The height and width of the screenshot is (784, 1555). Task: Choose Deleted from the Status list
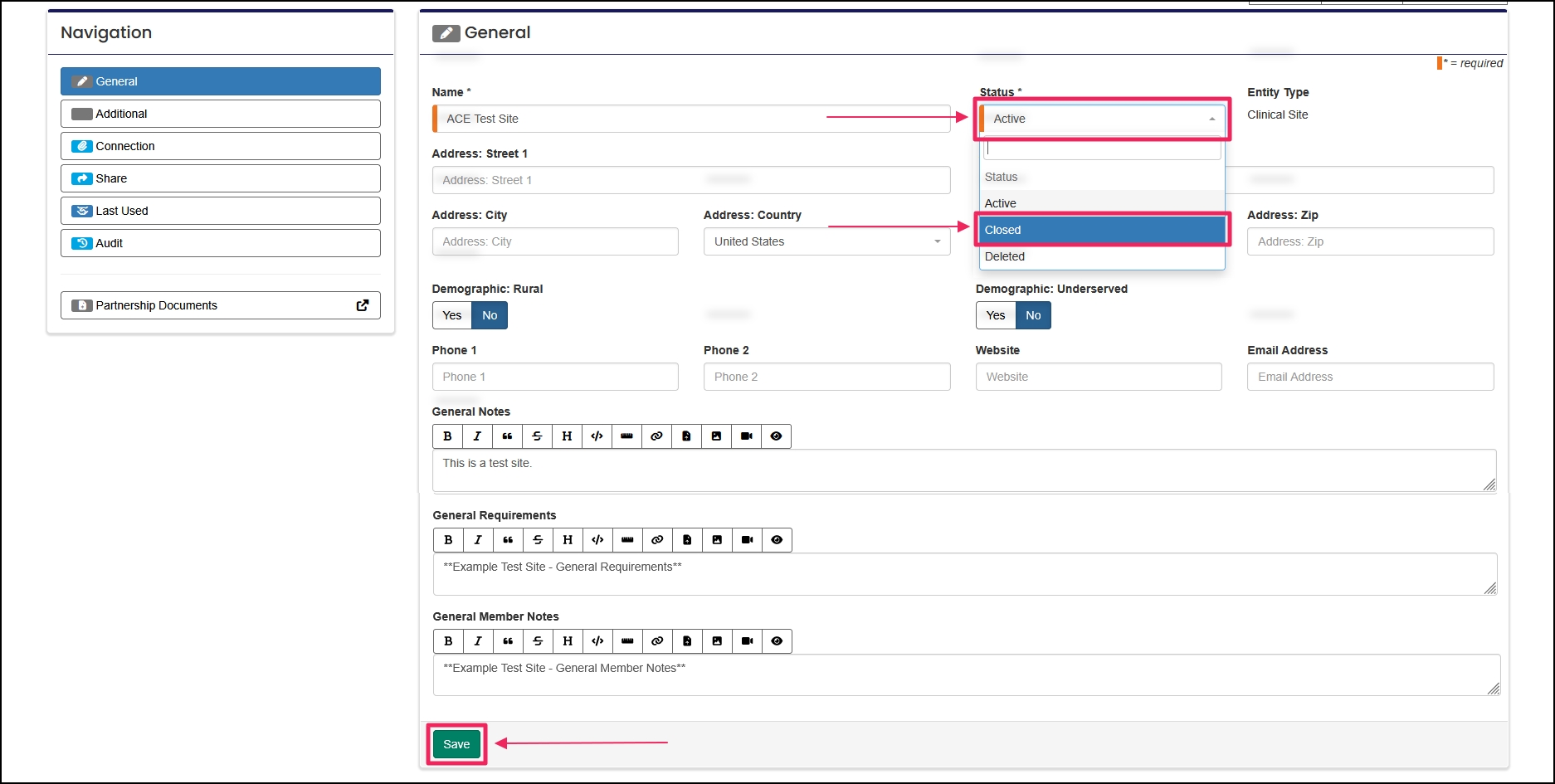(x=1102, y=256)
